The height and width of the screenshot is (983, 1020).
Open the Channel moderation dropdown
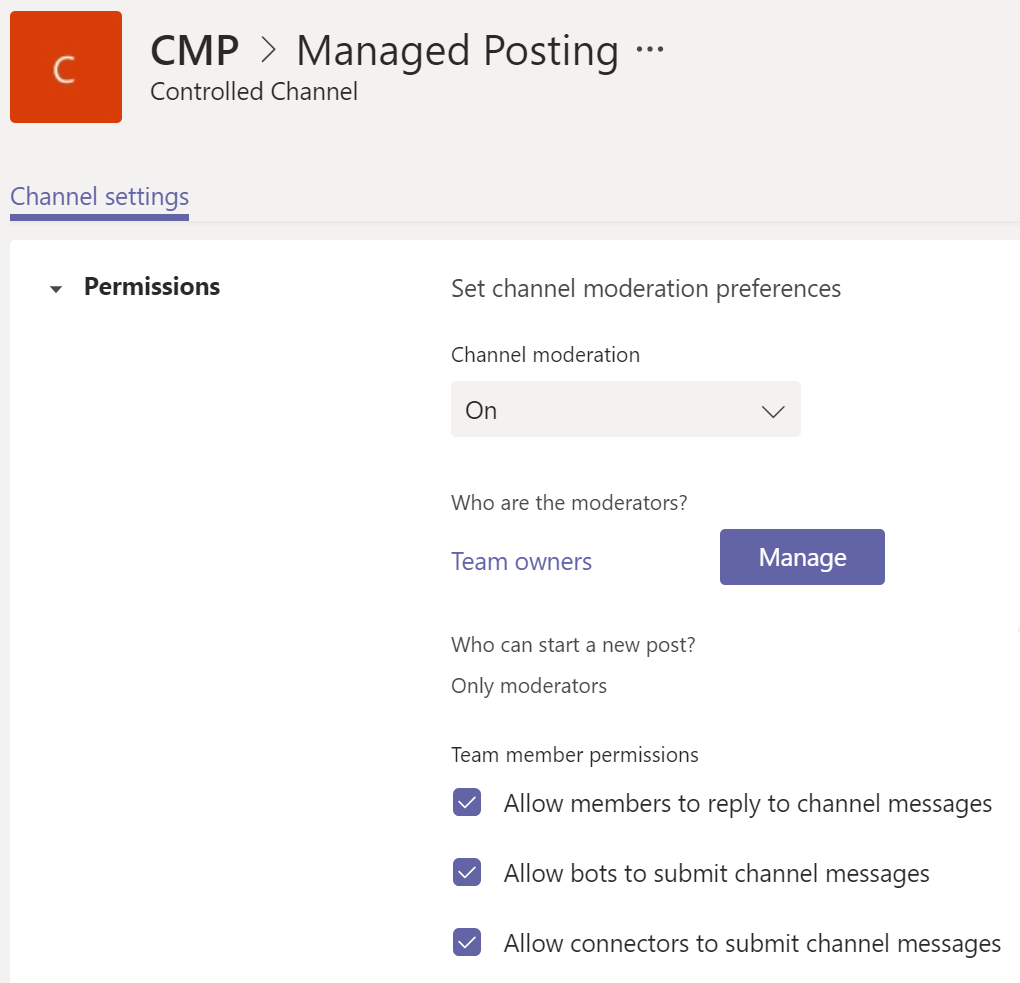(x=625, y=409)
